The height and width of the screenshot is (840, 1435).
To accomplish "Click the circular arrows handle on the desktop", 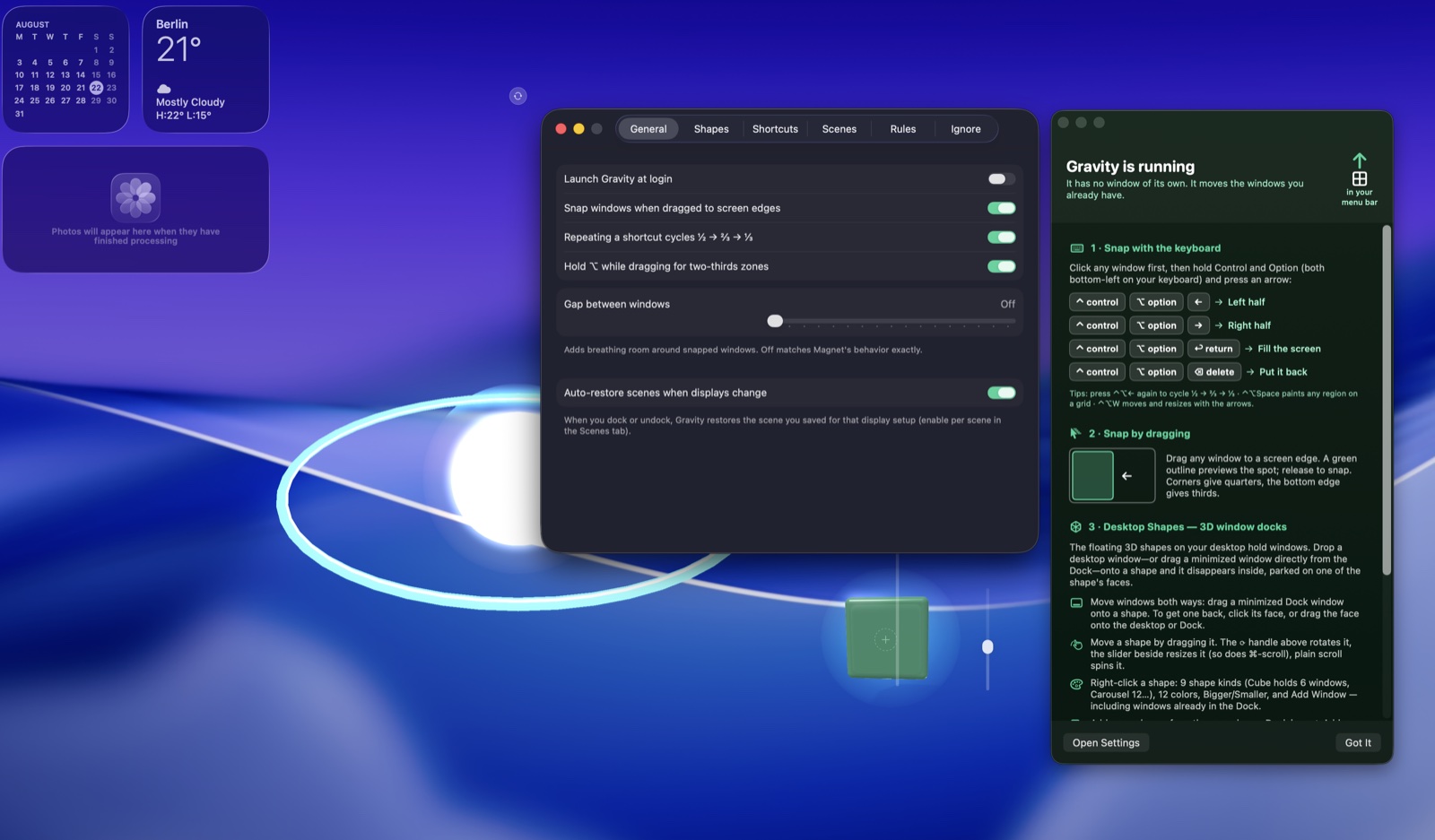I will [x=517, y=96].
